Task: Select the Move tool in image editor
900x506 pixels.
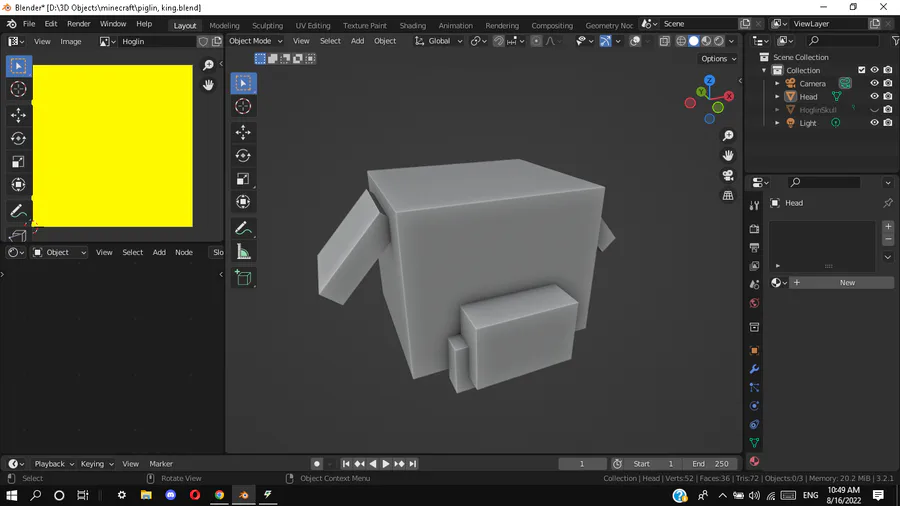Action: tap(18, 115)
